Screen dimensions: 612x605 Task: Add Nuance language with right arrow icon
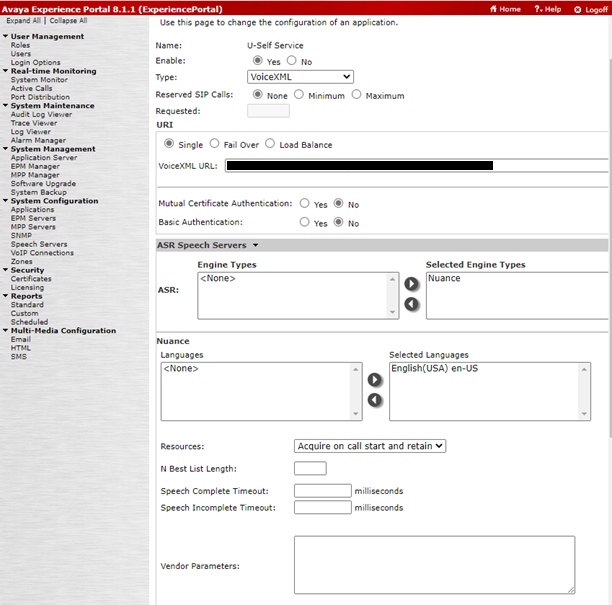375,379
